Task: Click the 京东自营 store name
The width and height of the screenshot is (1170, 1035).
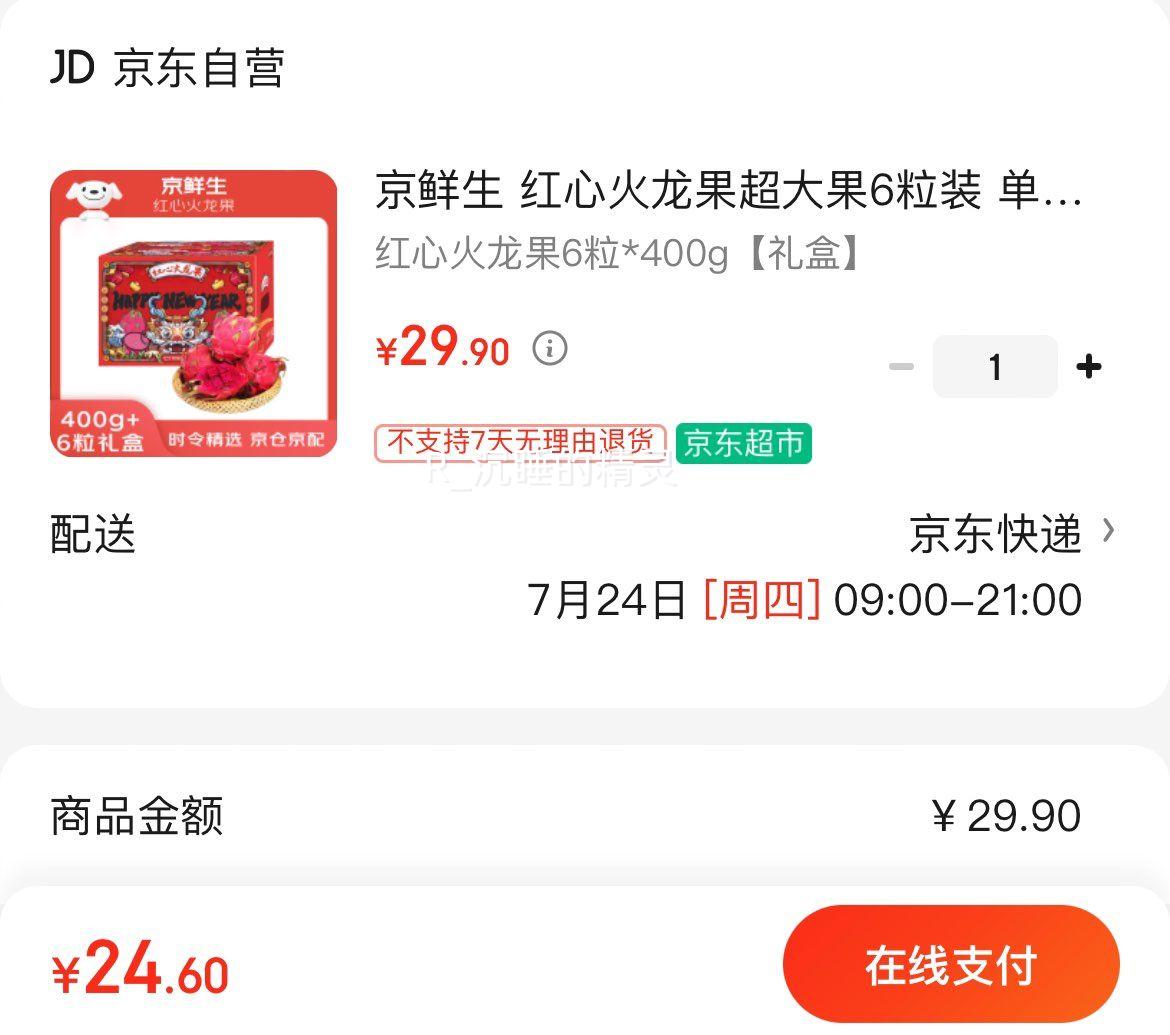Action: 198,68
